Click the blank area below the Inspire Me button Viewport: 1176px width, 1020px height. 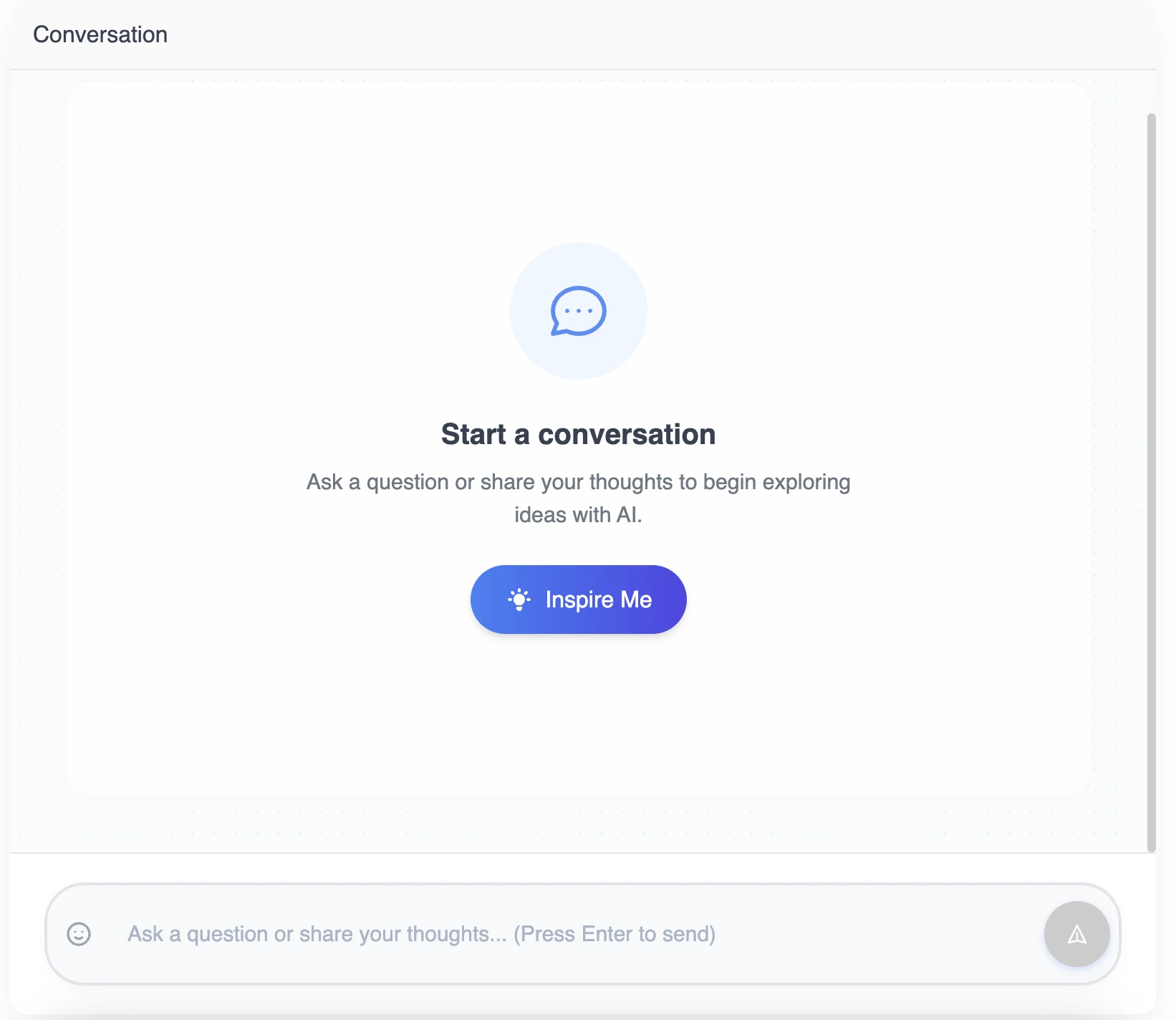[x=579, y=709]
